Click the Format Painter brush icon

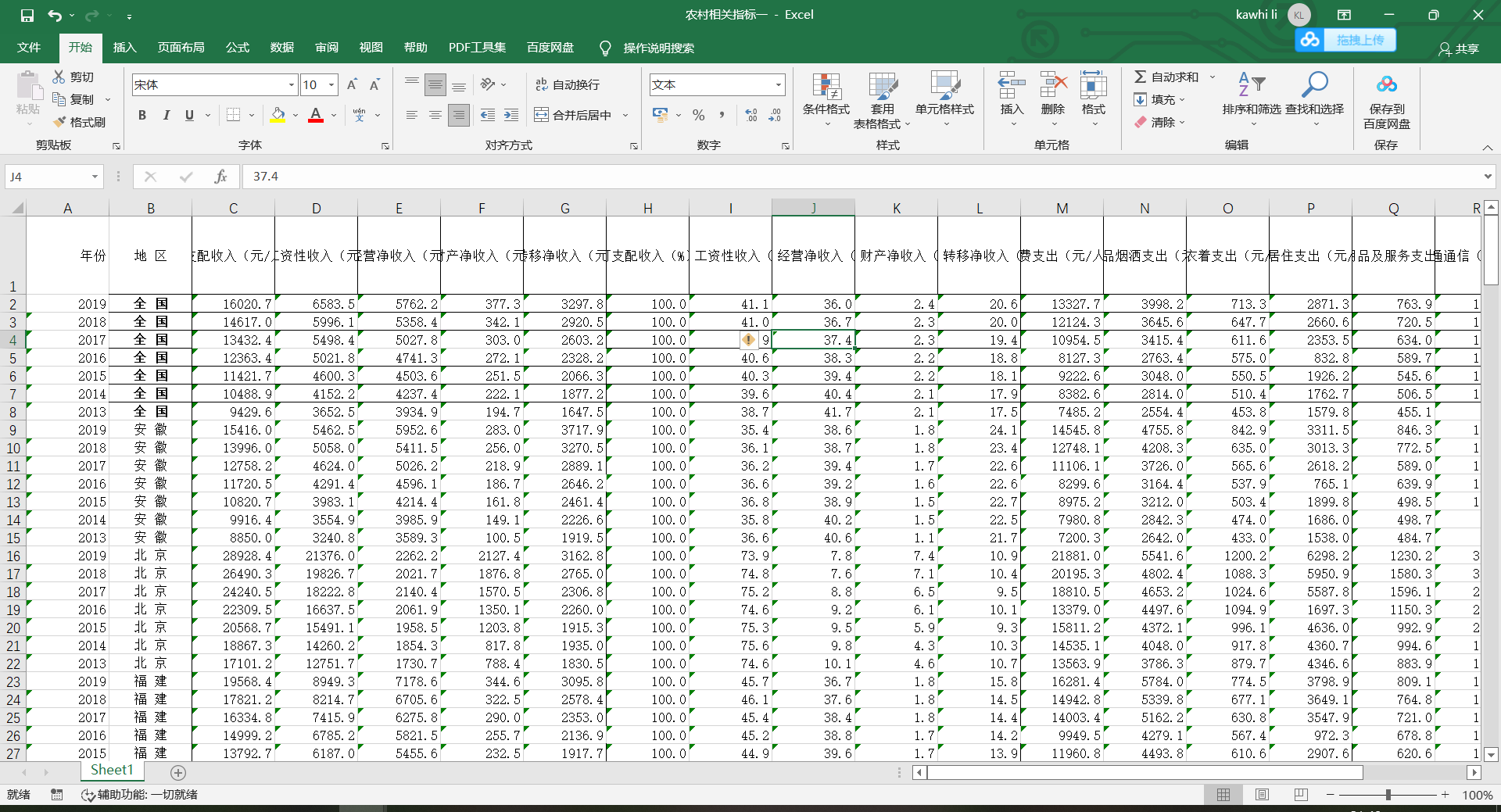coord(60,122)
